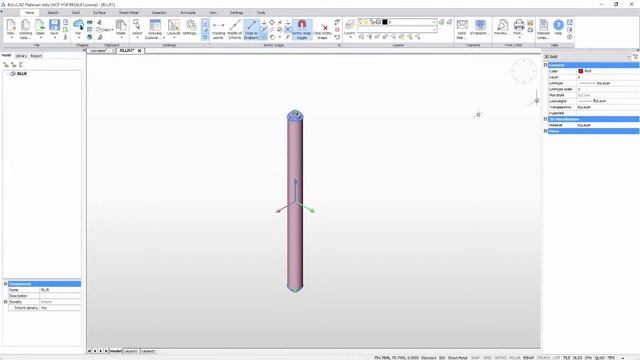This screenshot has height=360, width=640.
Task: Edit the component Name field
Action: click(x=60, y=290)
